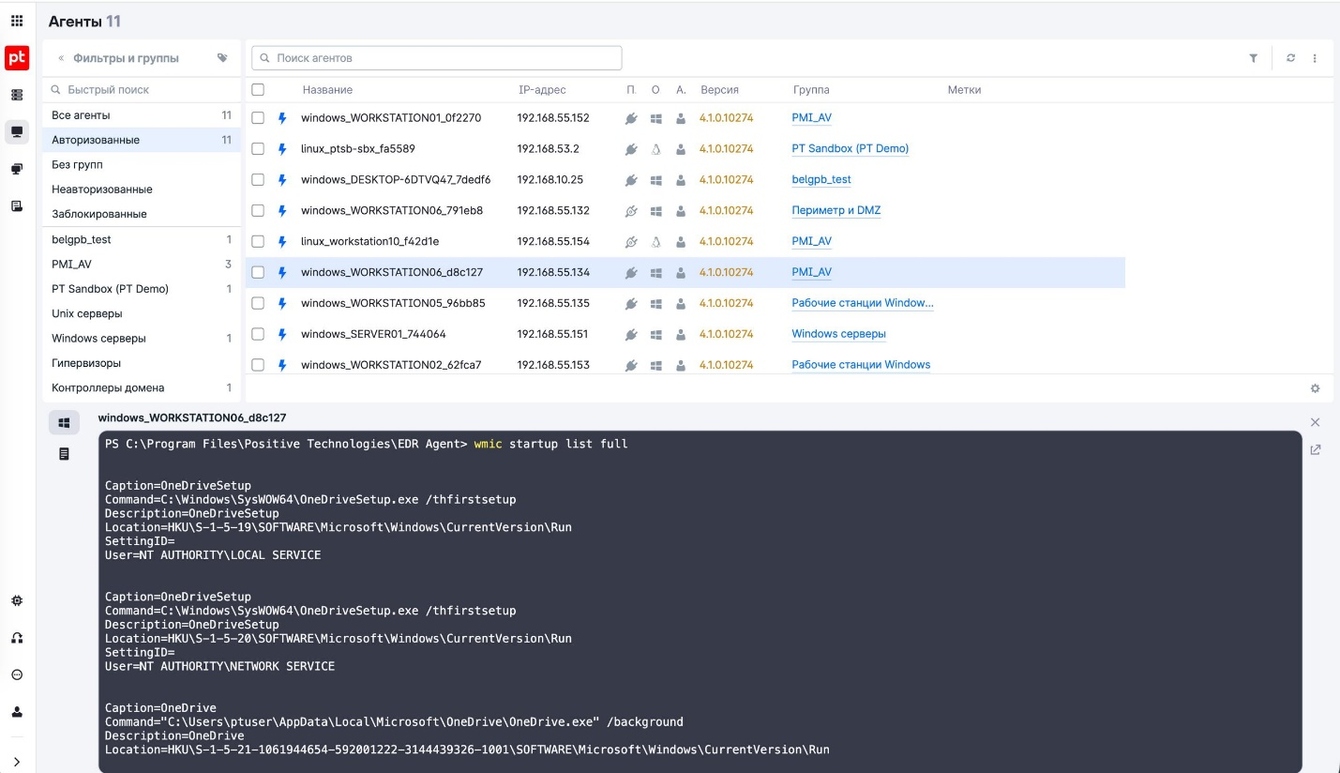This screenshot has height=773, width=1340.
Task: Collapse the Фильтры и группы panel
Action: coord(61,58)
